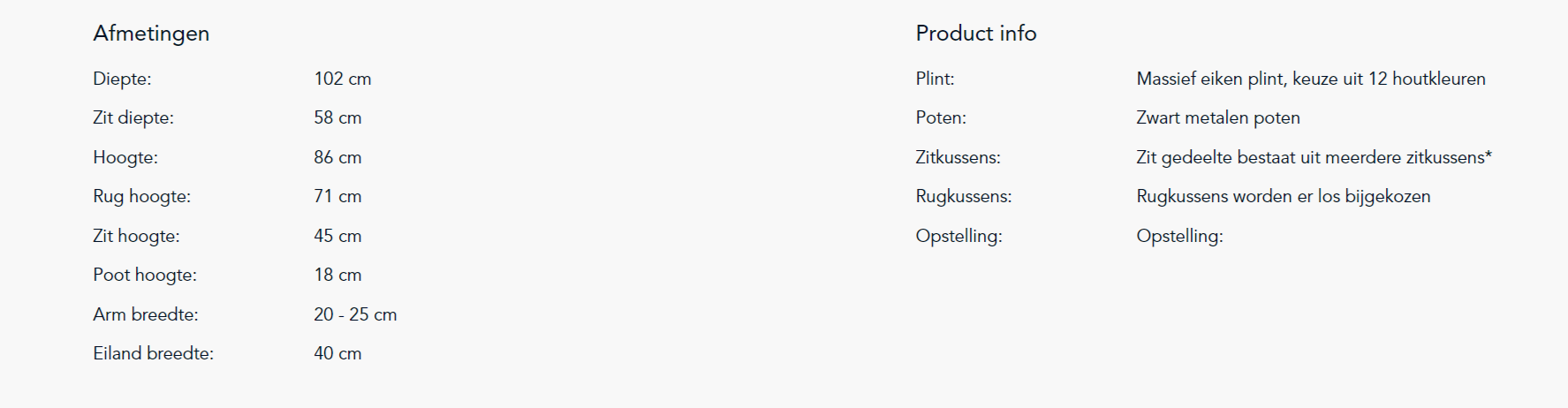Image resolution: width=1568 pixels, height=408 pixels.
Task: Click the 71 cm back height value
Action: (x=337, y=196)
